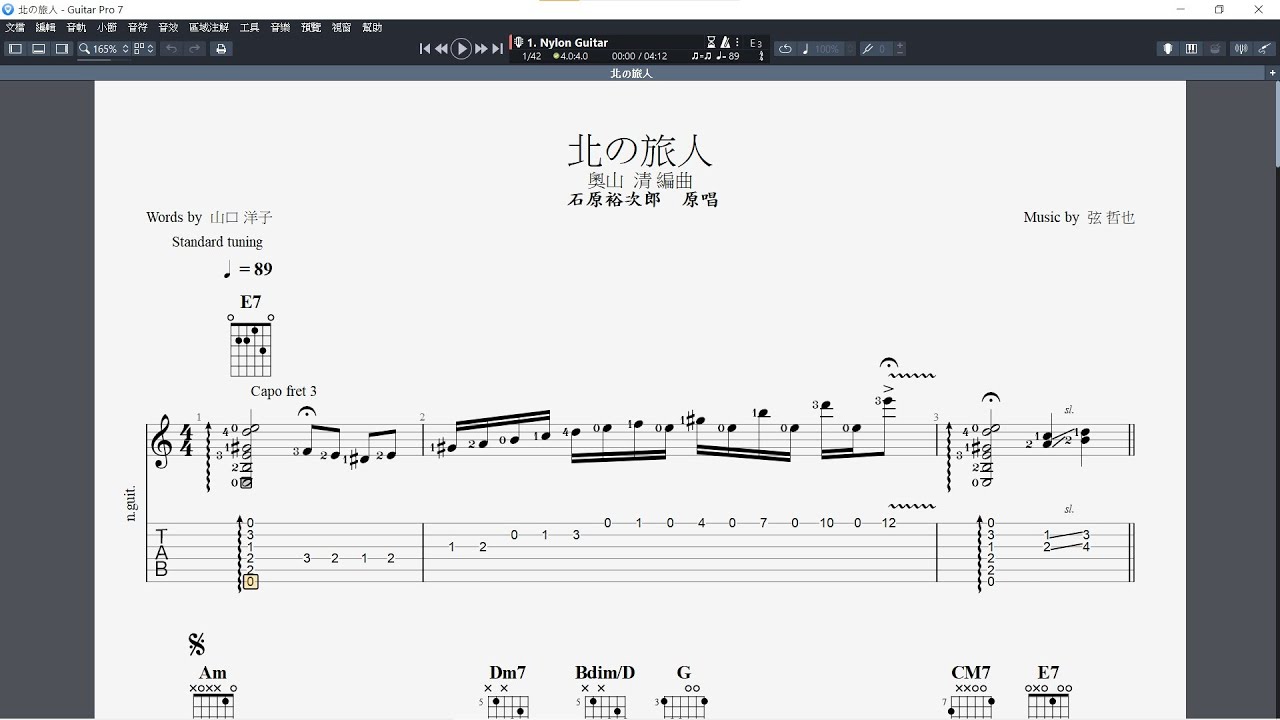Image resolution: width=1280 pixels, height=720 pixels.
Task: Open the tuner tool
Action: coord(1241,49)
